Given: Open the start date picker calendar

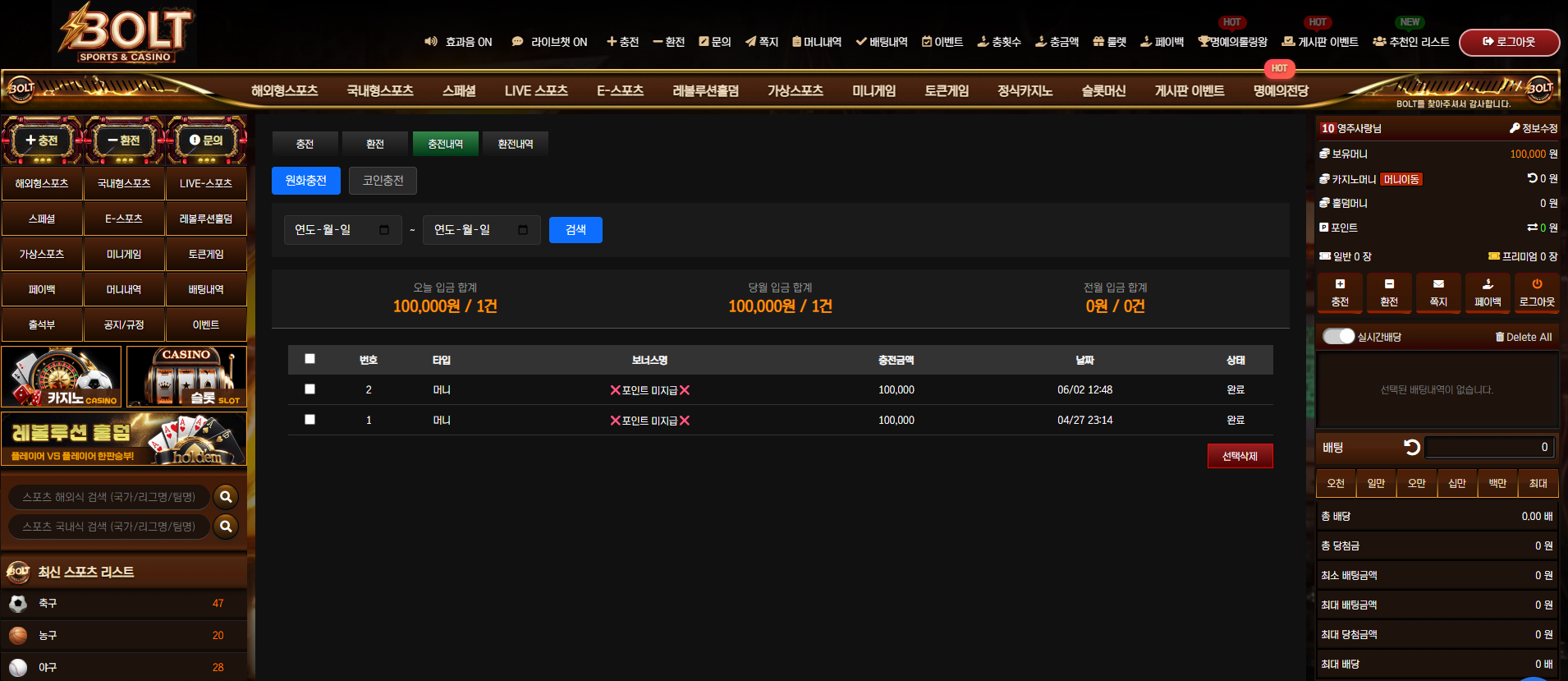Looking at the screenshot, I should (x=384, y=230).
